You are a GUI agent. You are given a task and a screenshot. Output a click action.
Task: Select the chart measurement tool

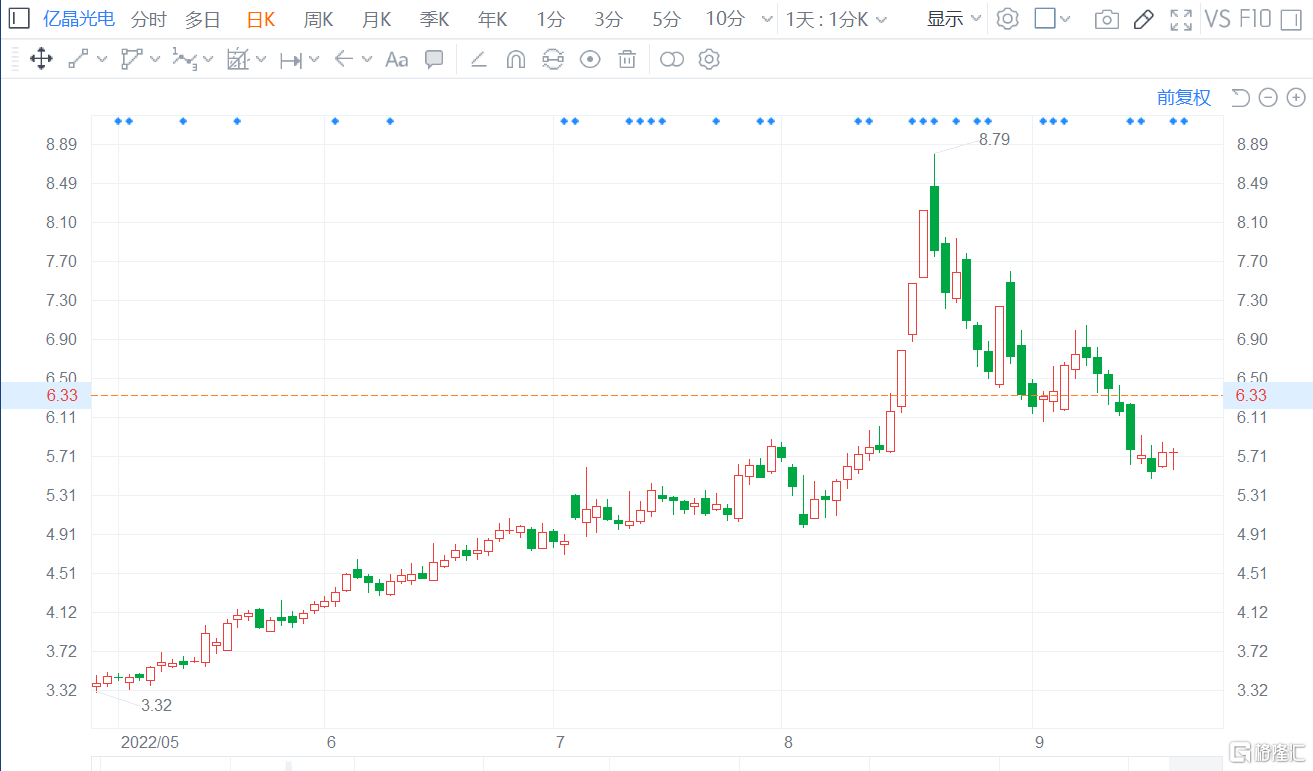237,59
